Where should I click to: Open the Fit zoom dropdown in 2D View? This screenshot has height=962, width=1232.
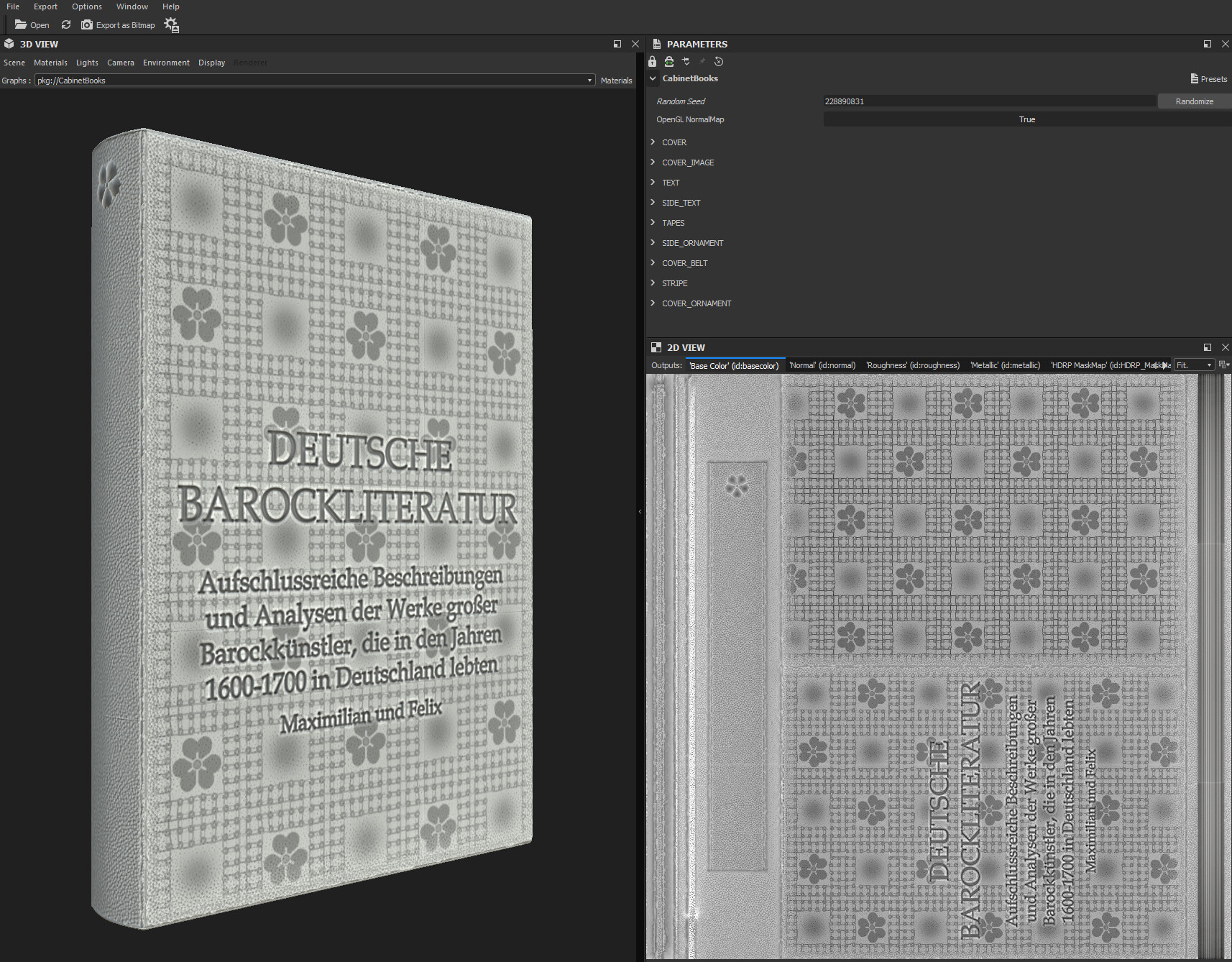pos(1194,365)
